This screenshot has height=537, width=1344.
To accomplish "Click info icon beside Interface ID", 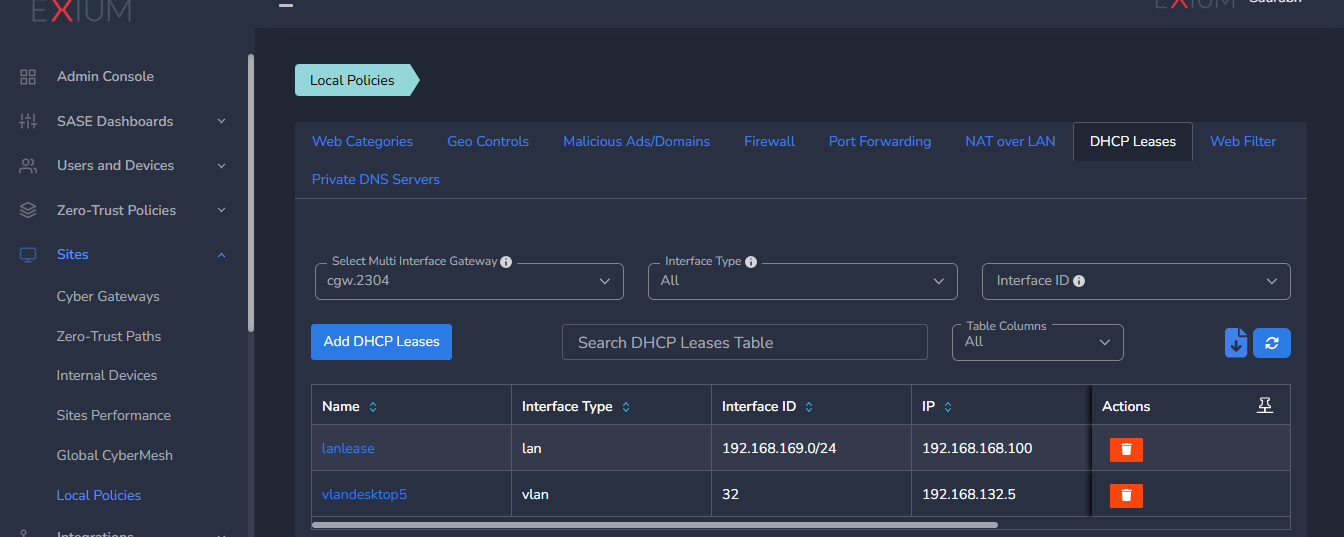I will tap(1079, 282).
